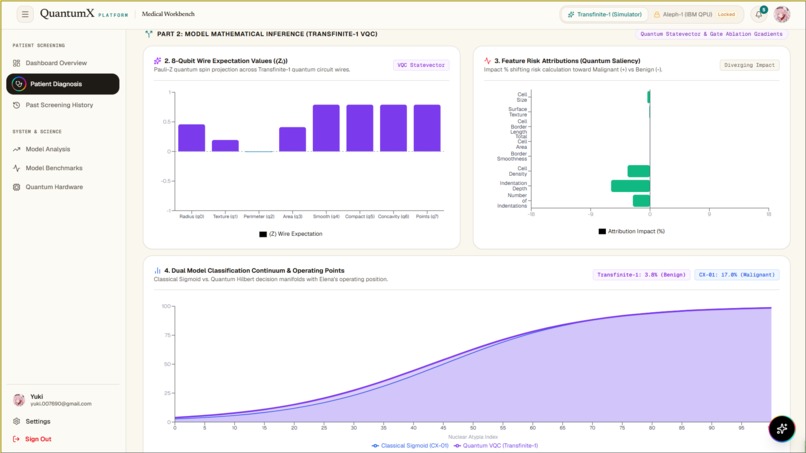Screen dimensions: 806x453
Task: Click the VQC Statevector badge
Action: click(x=421, y=65)
